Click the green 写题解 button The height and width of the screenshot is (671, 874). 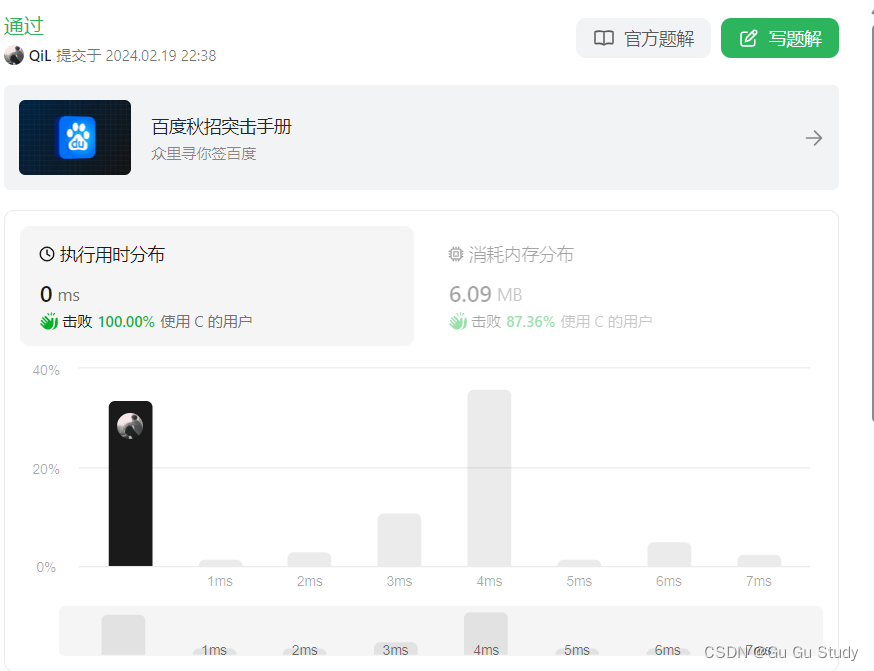[x=779, y=38]
